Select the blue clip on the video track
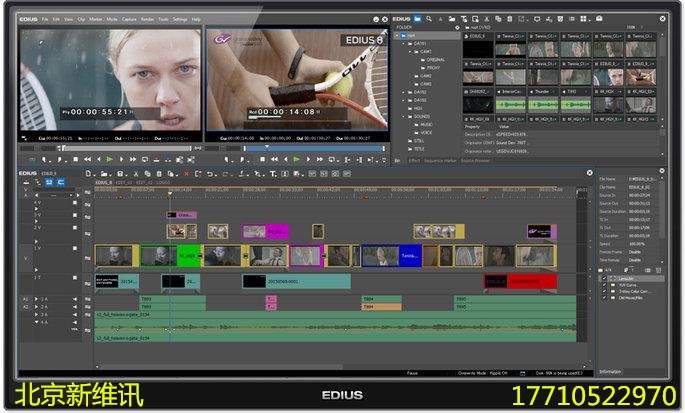This screenshot has width=685, height=413. tap(391, 256)
